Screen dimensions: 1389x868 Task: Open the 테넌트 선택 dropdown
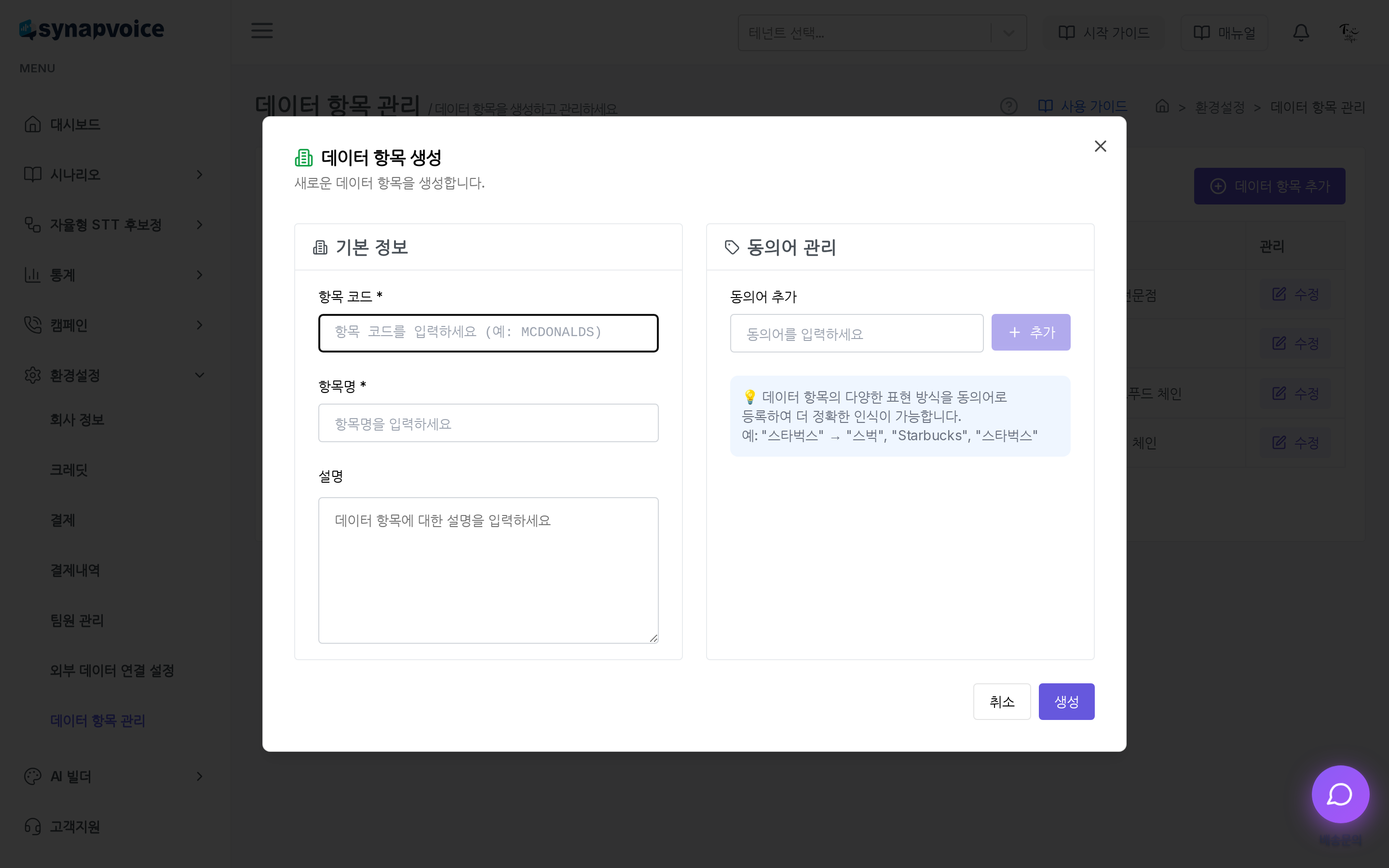(x=882, y=33)
